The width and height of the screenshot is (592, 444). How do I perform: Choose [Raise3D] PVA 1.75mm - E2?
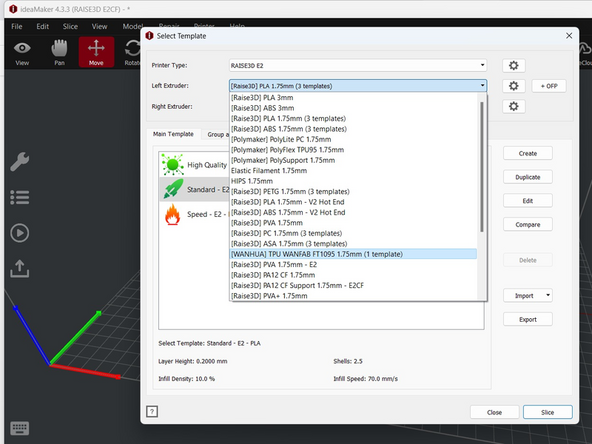point(353,265)
